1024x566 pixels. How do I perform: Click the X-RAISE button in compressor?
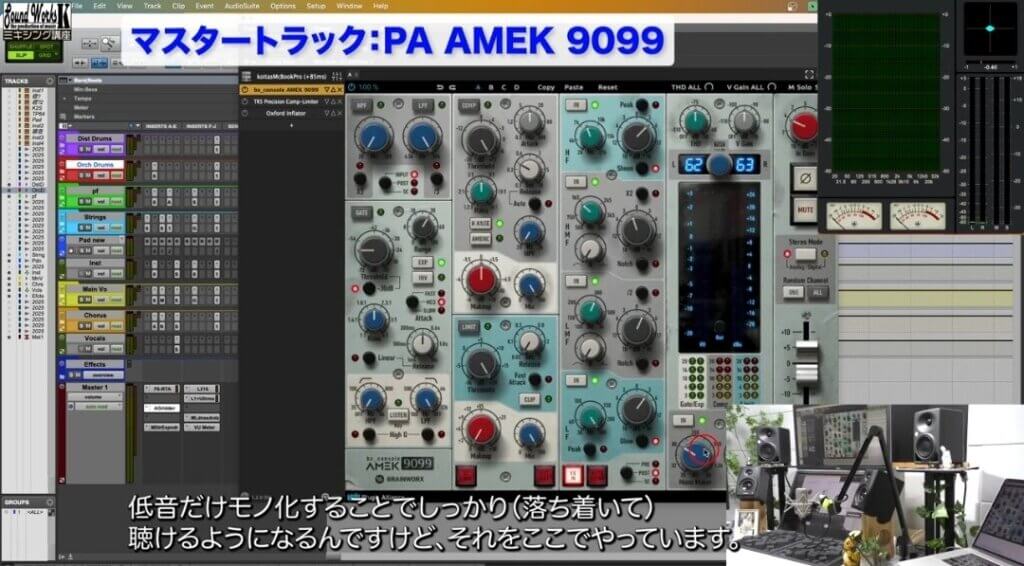coord(481,223)
